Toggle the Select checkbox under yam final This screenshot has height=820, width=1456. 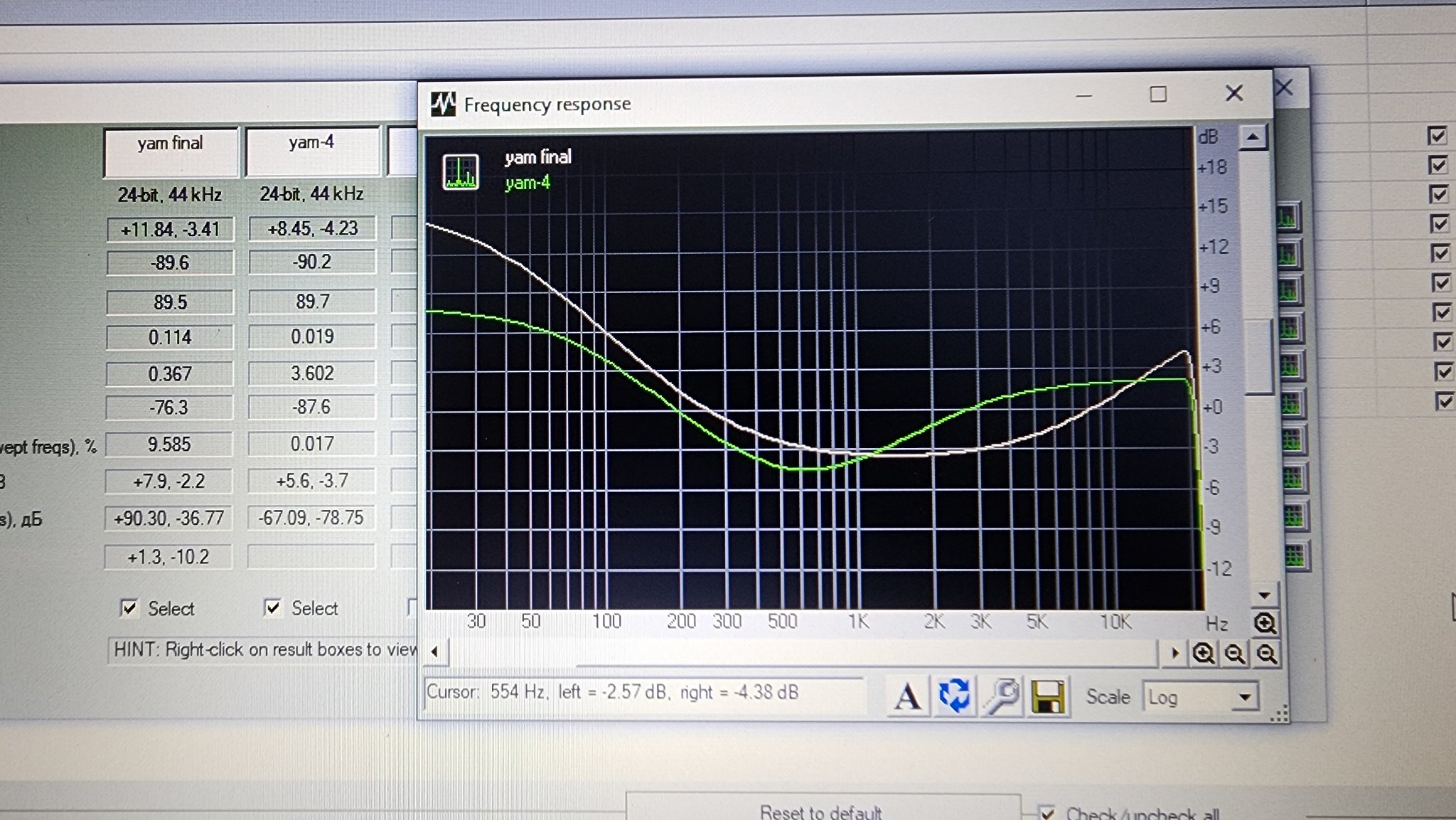(129, 608)
